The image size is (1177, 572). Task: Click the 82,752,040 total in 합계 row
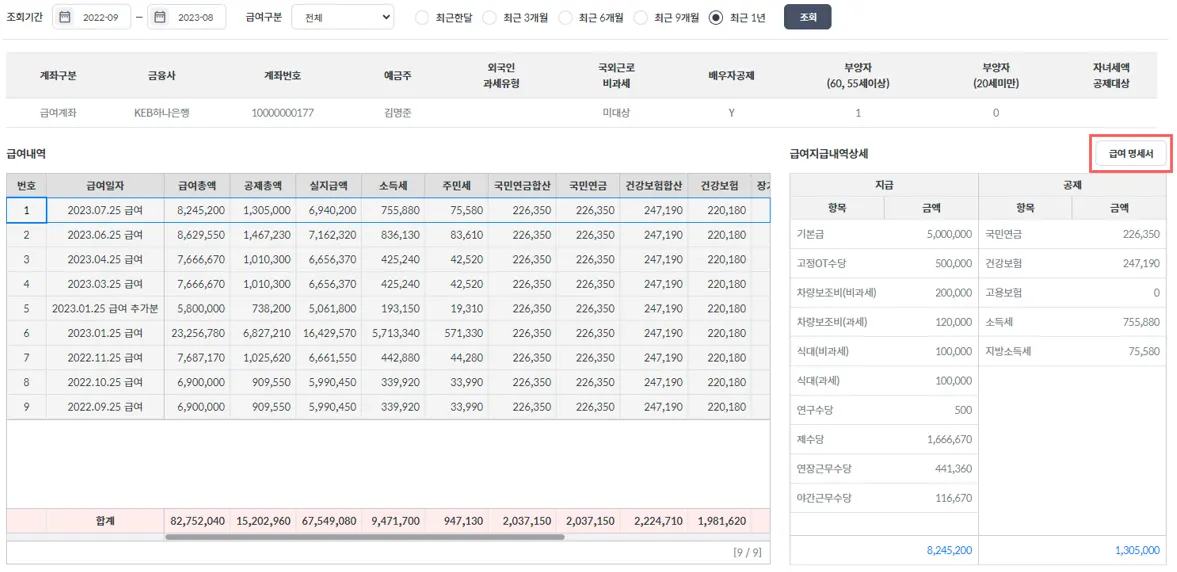pyautogui.click(x=197, y=519)
